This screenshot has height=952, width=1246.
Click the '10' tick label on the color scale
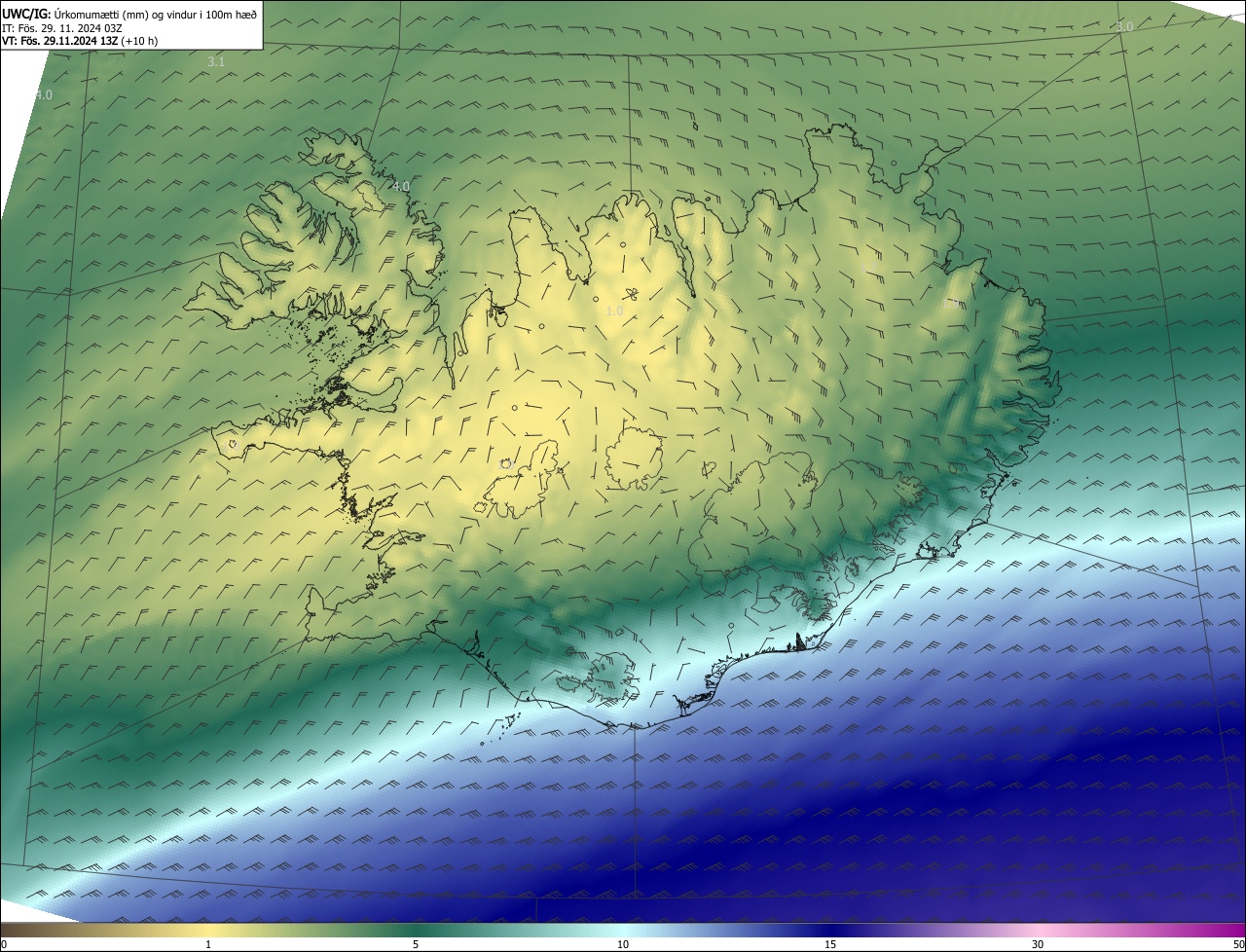coord(623,944)
